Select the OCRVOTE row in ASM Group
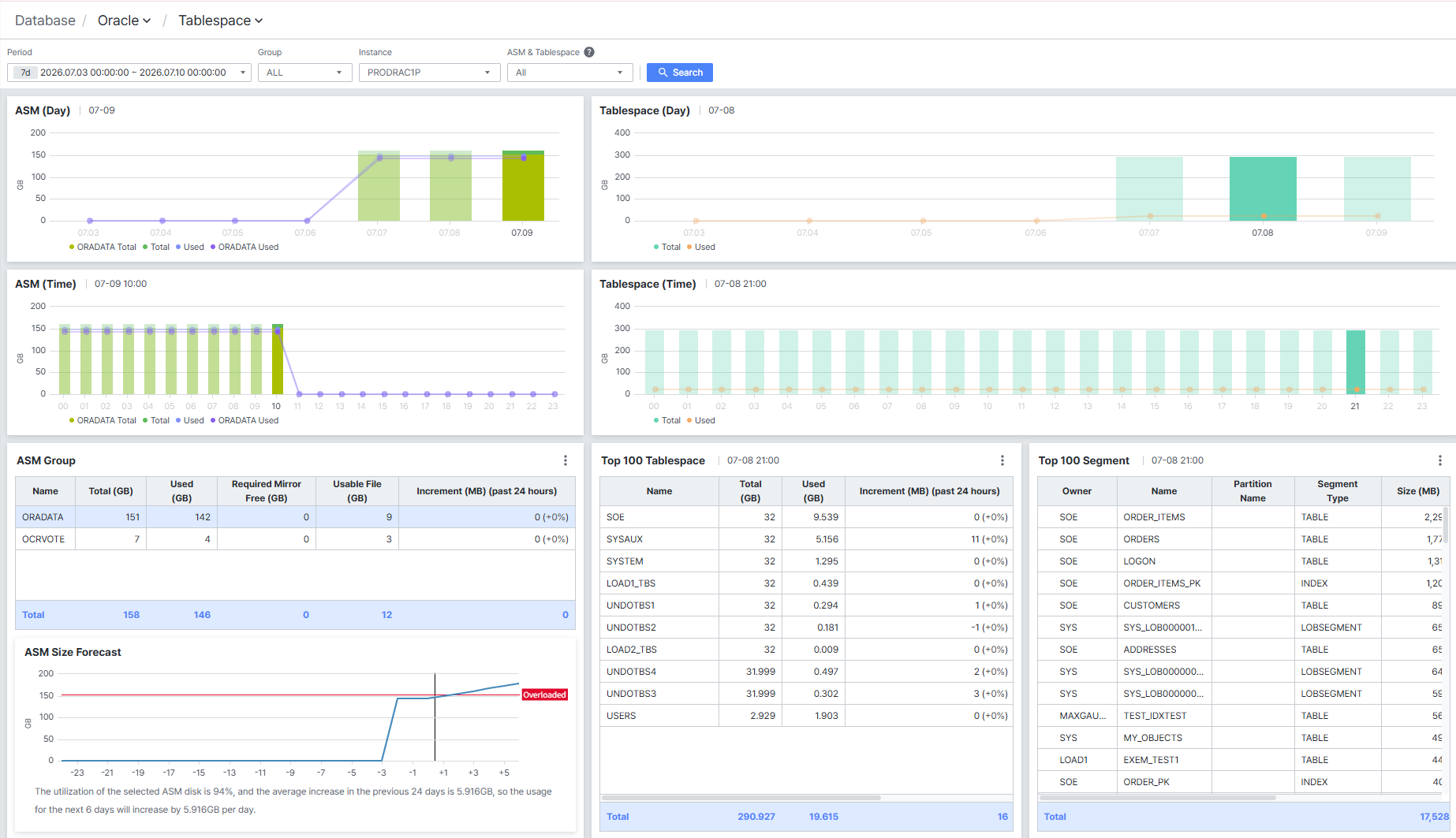1456x838 pixels. pos(295,539)
